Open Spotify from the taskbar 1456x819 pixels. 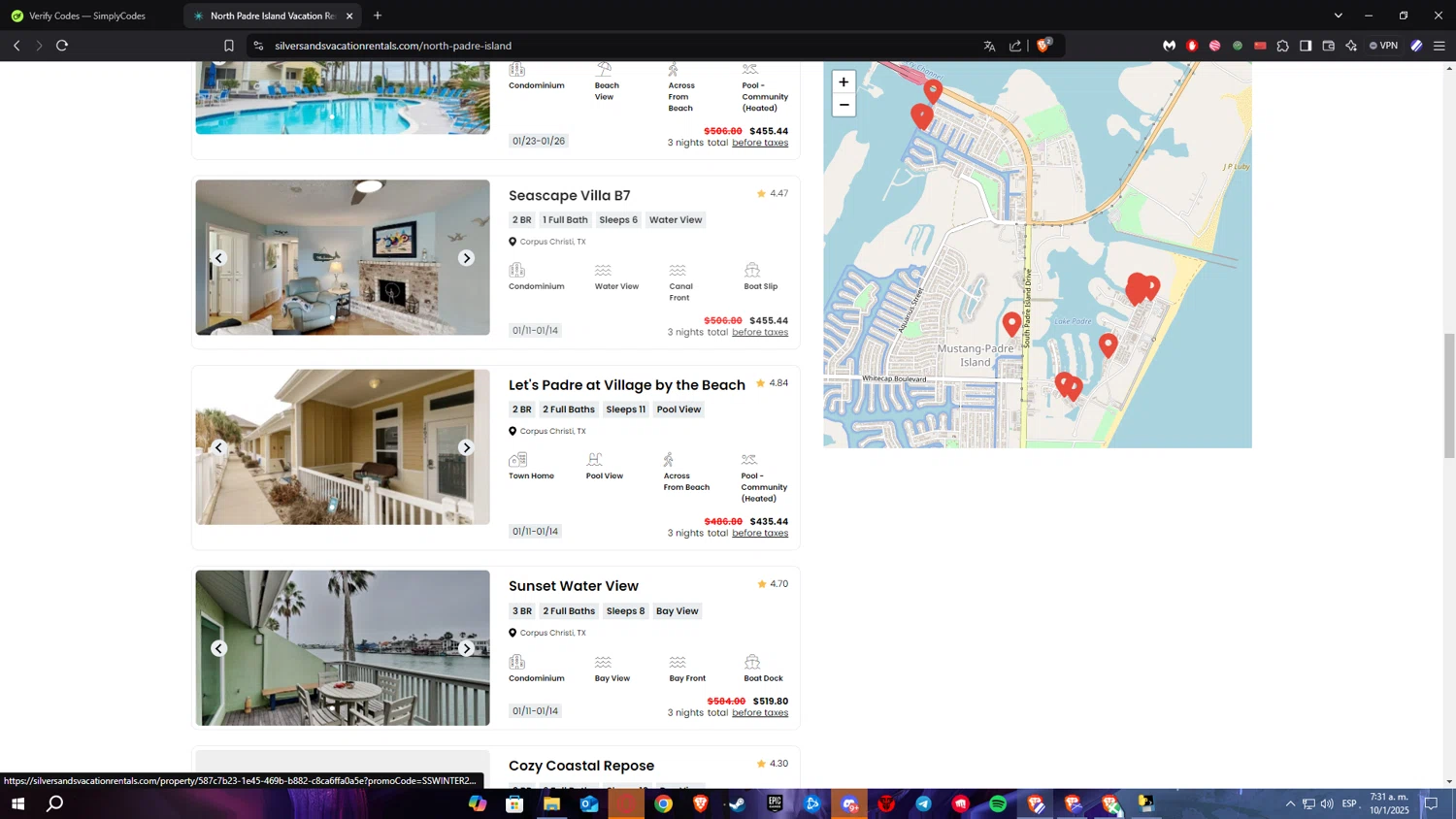click(998, 803)
